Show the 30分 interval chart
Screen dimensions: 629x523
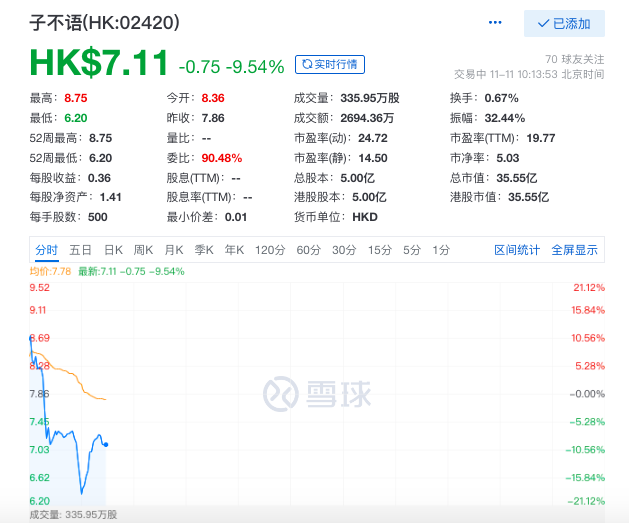pos(344,250)
